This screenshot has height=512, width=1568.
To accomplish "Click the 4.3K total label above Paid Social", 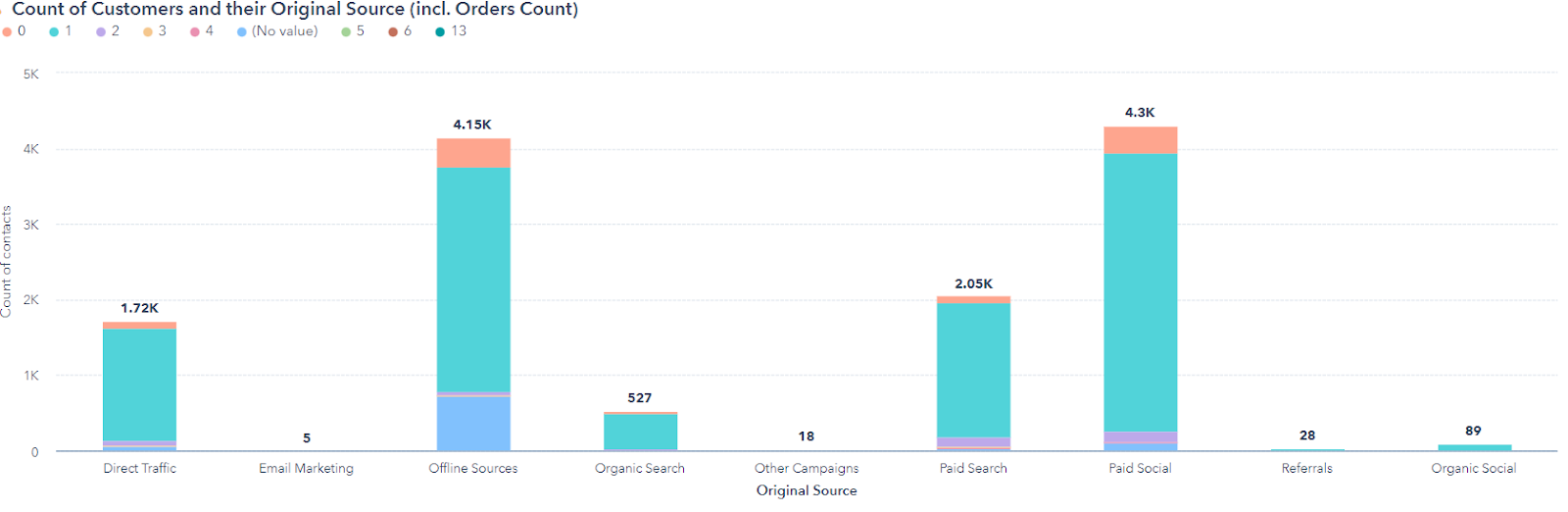I will [1140, 113].
